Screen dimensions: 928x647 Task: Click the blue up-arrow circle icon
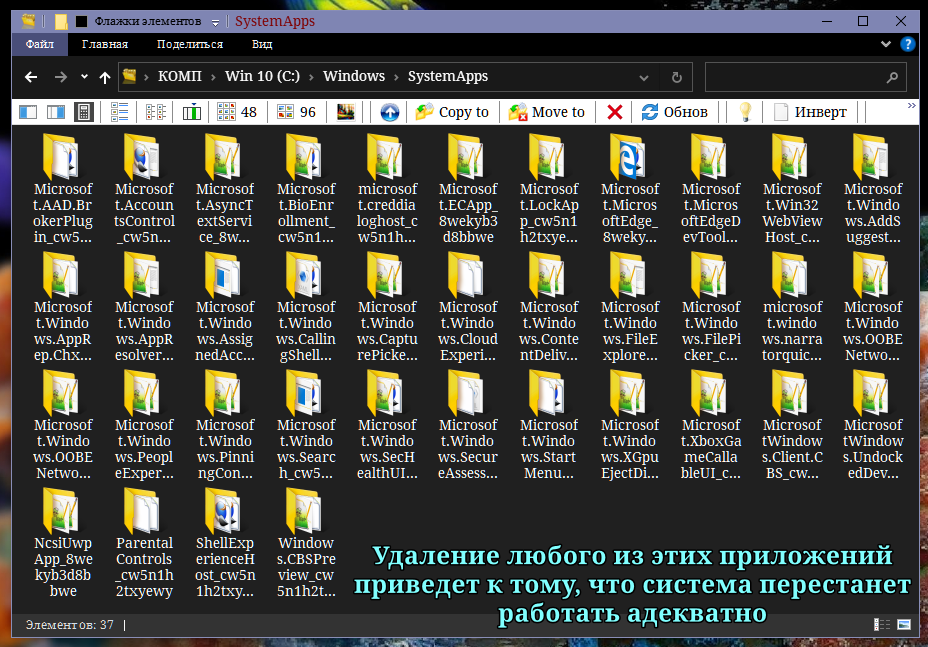pos(389,112)
